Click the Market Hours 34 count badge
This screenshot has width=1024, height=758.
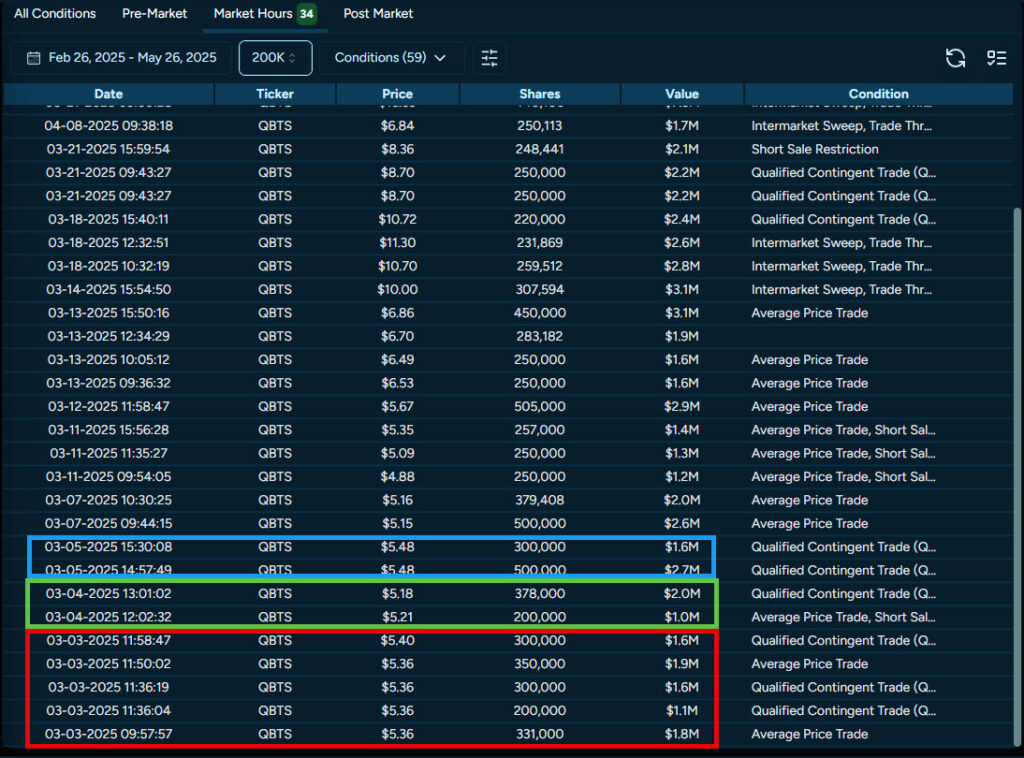pos(306,14)
